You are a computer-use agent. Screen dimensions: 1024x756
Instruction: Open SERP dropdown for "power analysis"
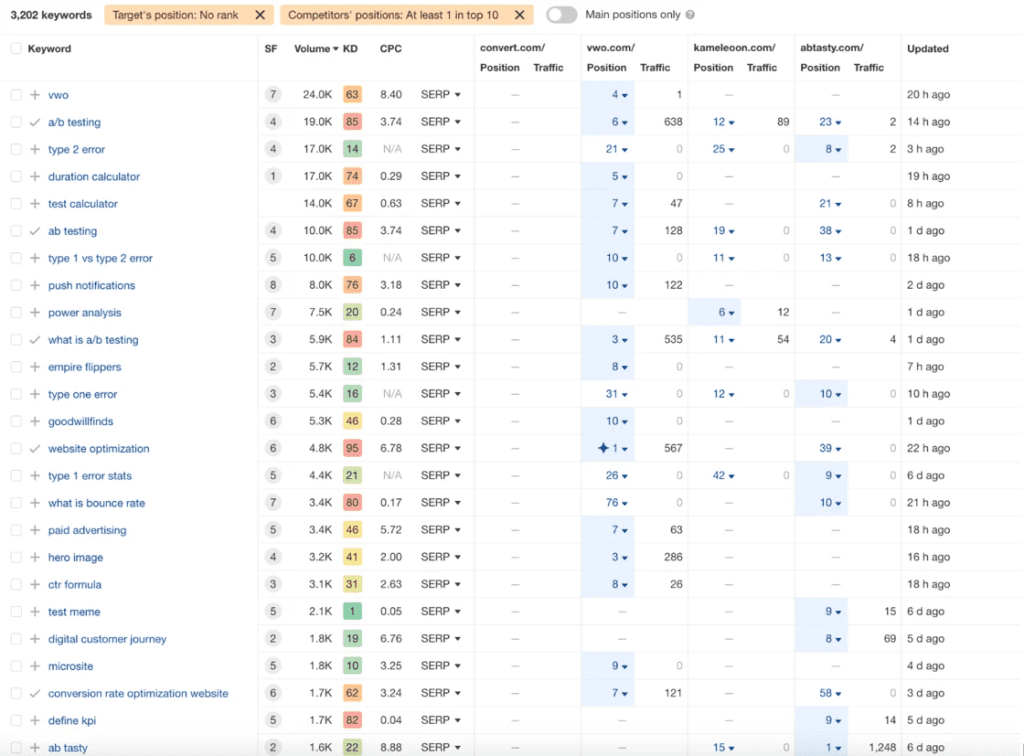point(441,312)
